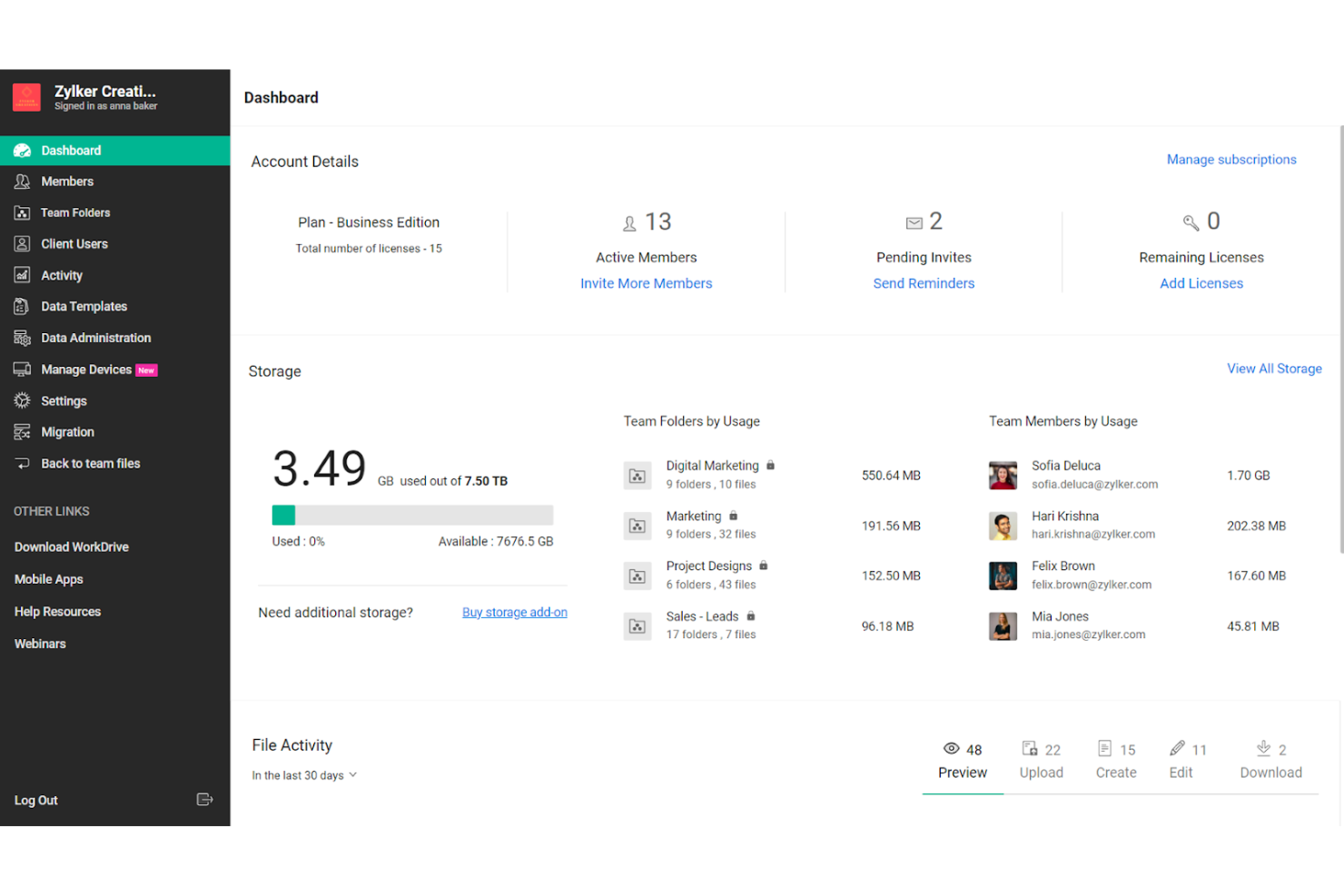Click the Manage Devices monitor icon
1344x896 pixels.
tap(23, 369)
